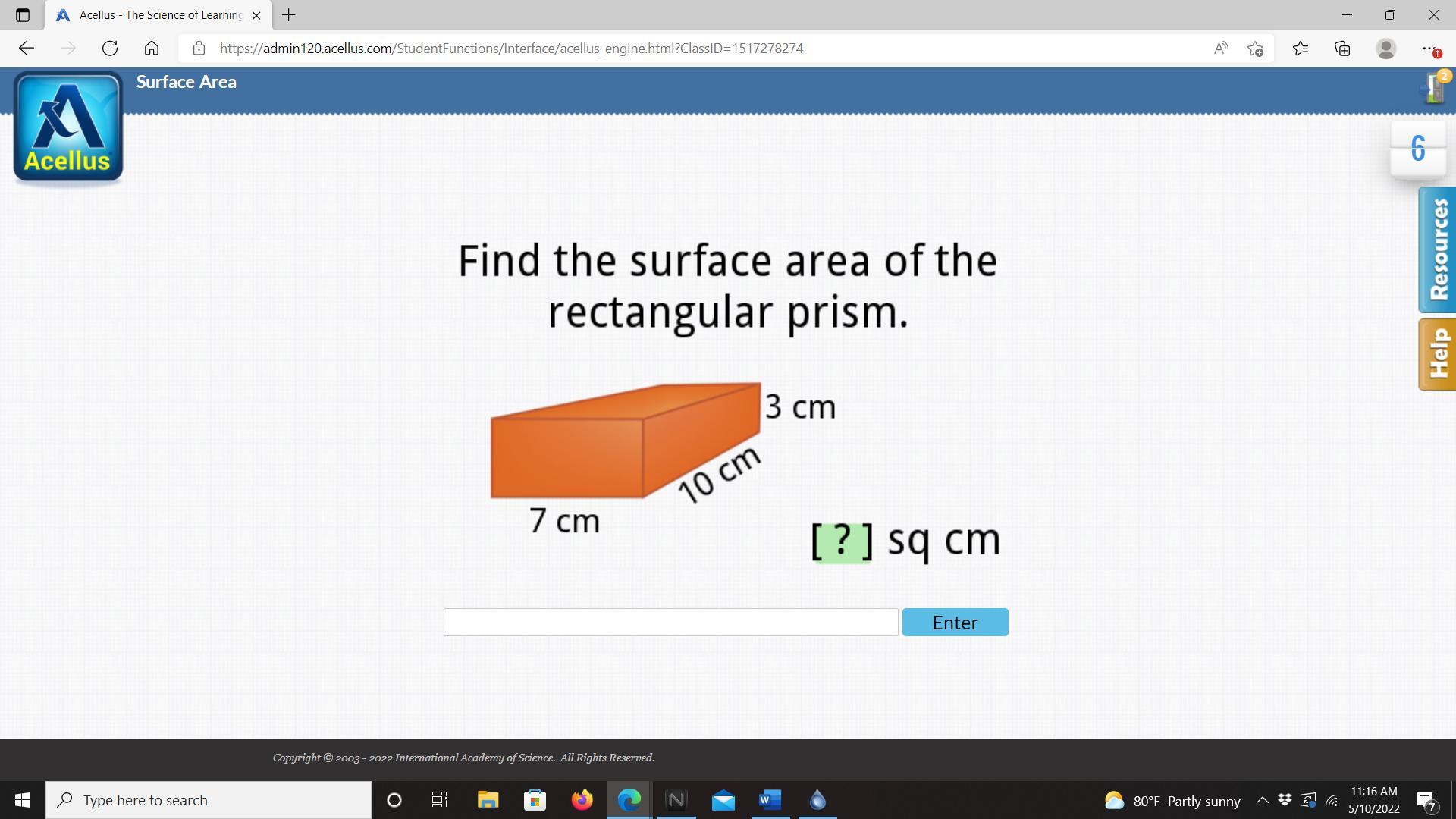Image resolution: width=1456 pixels, height=819 pixels.
Task: Click the green question mark placeholder
Action: tap(842, 541)
